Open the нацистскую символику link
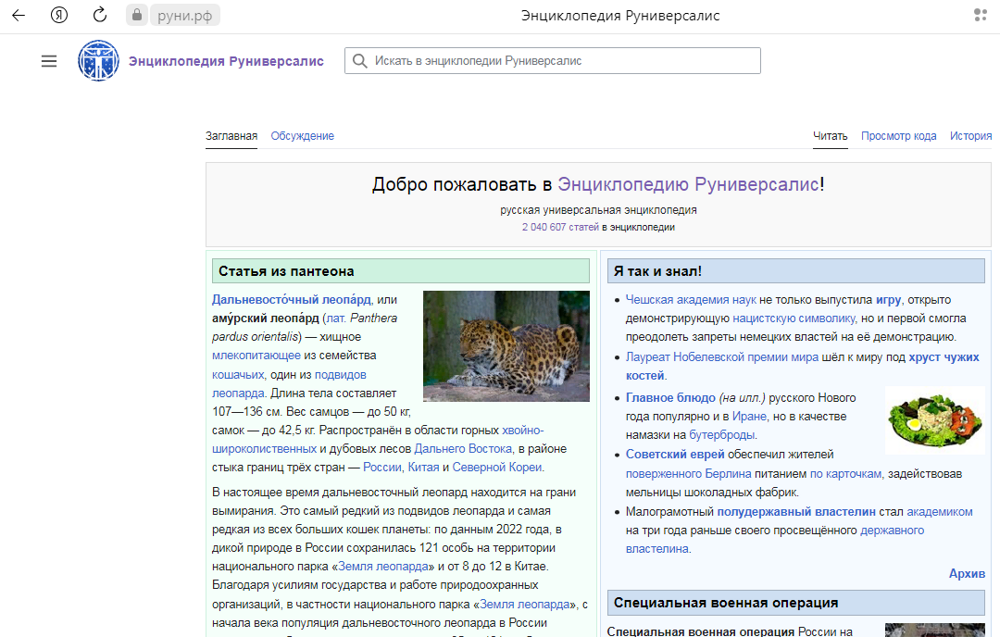The image size is (1000, 637). pos(793,318)
